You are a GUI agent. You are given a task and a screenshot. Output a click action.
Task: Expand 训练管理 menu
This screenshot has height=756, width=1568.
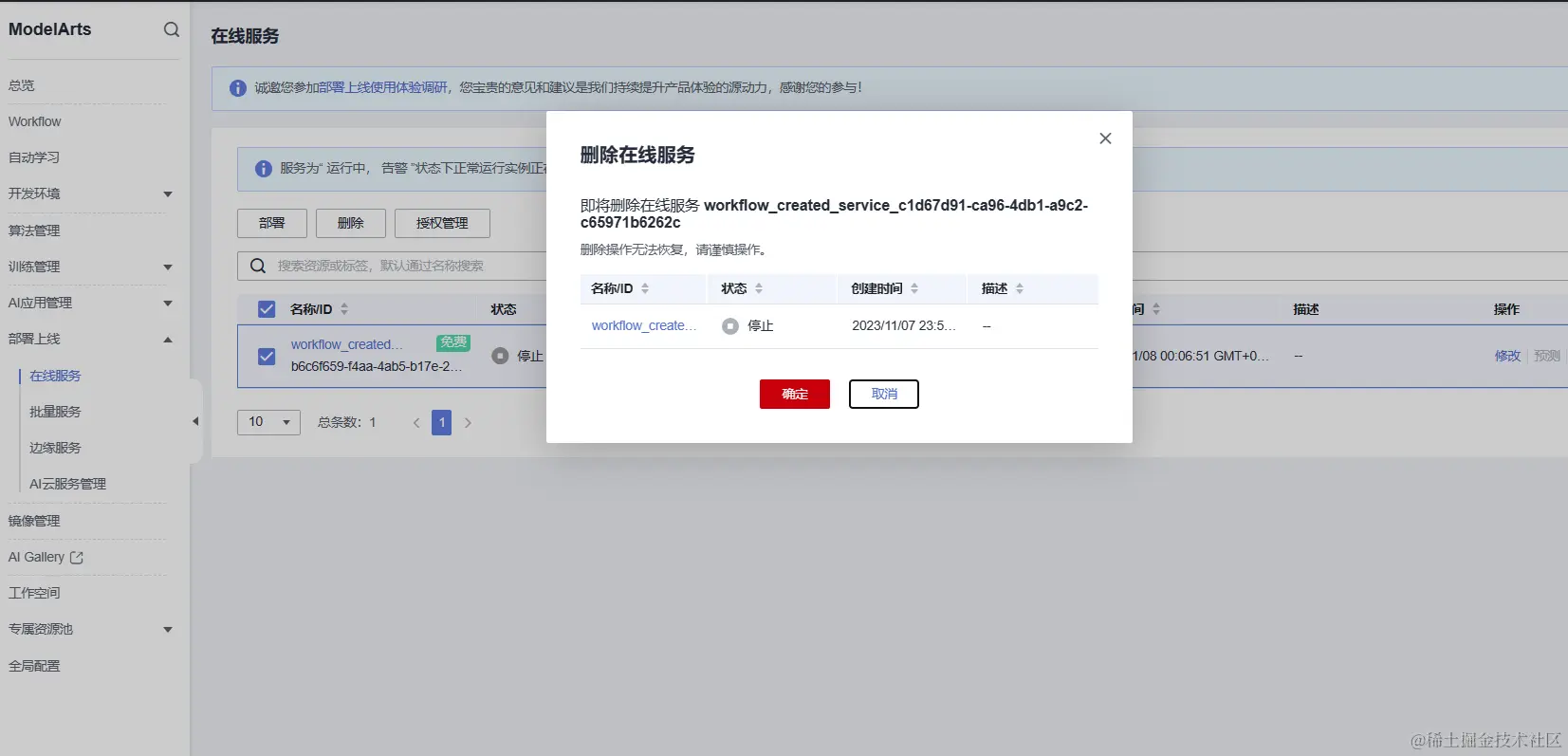tap(168, 267)
